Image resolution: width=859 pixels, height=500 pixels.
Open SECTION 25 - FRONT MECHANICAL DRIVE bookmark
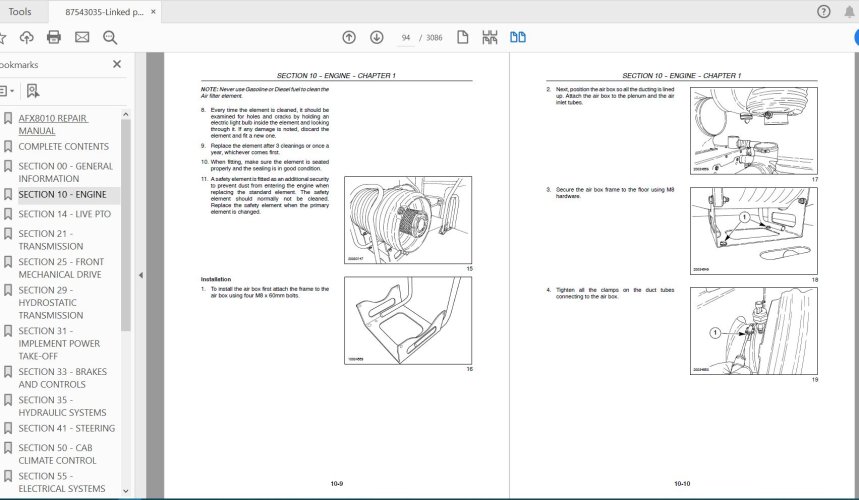point(61,268)
